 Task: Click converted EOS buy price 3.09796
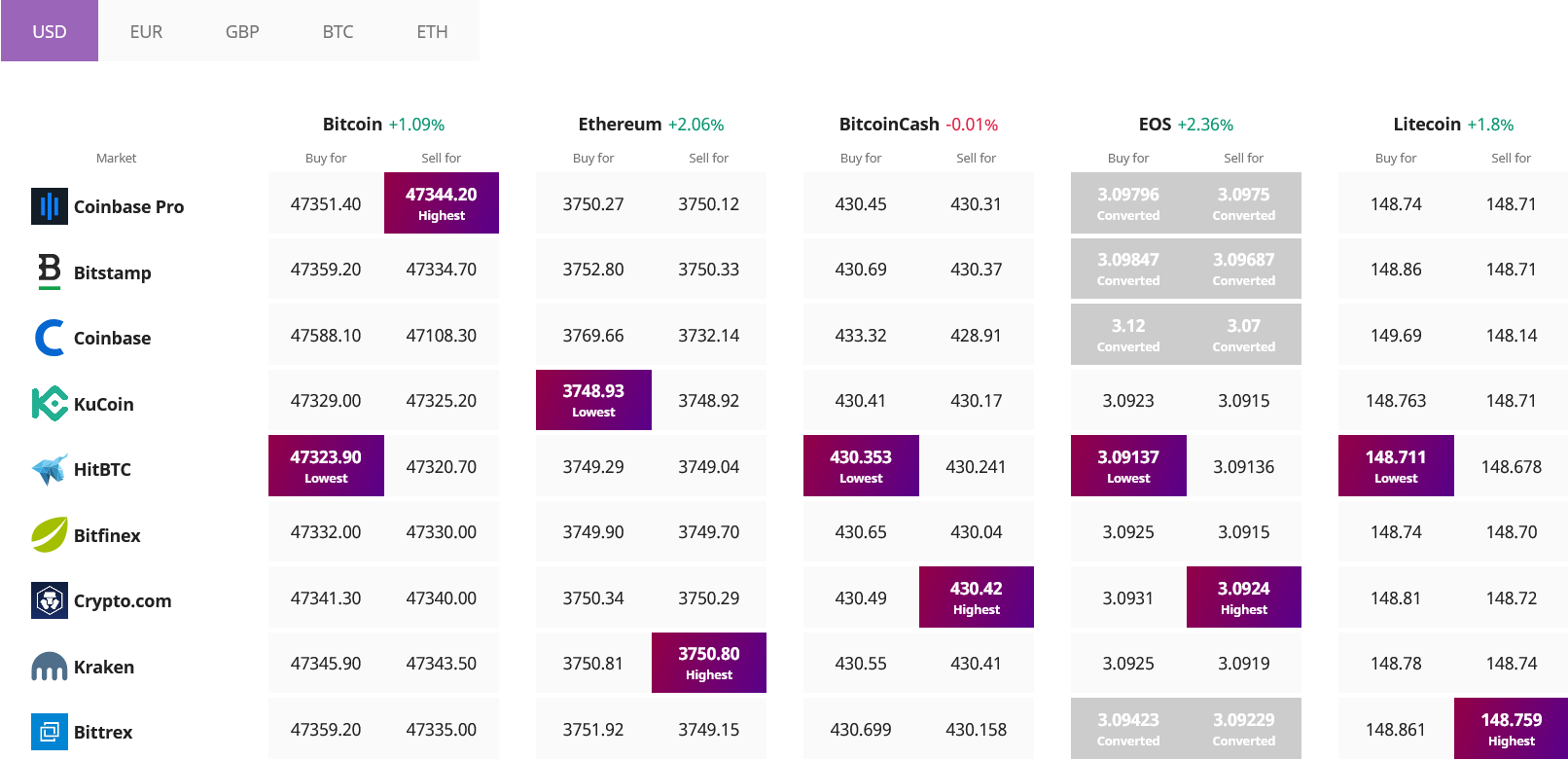click(x=1128, y=202)
